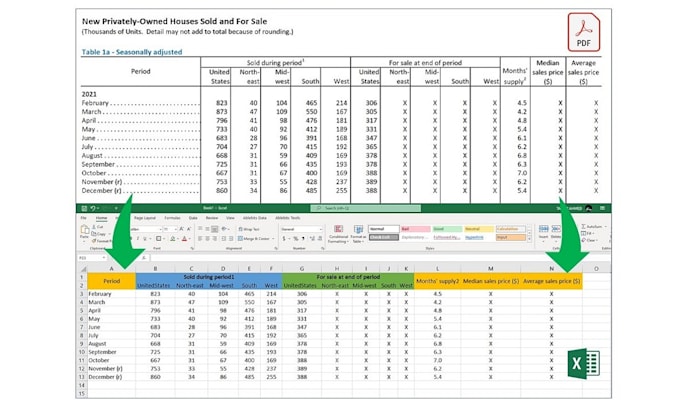Toggle Align Right in alignment group
Image resolution: width=680 pixels, height=407 pixels.
pyautogui.click(x=215, y=239)
